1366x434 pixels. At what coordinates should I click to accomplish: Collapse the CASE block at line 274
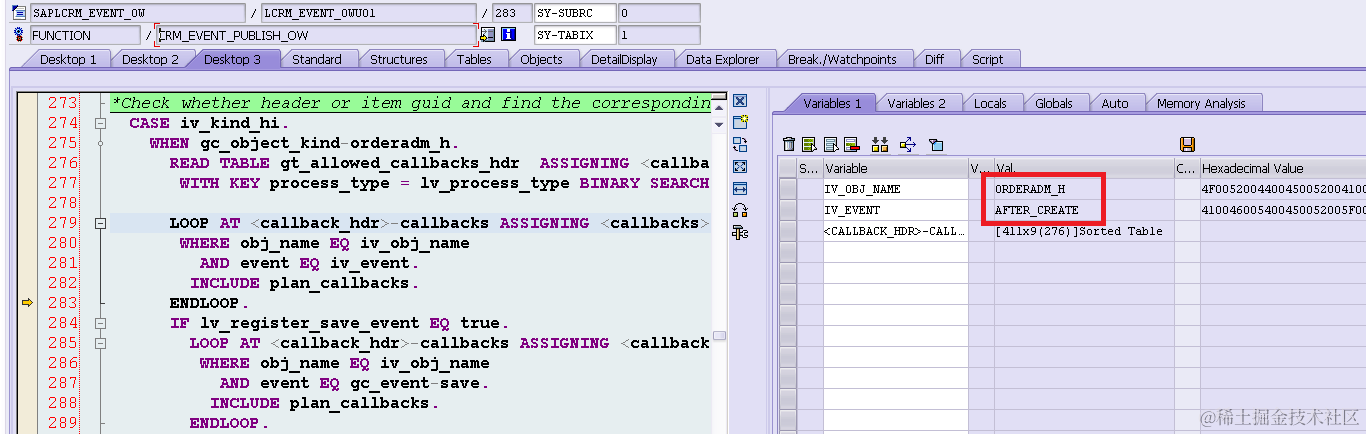tap(99, 123)
